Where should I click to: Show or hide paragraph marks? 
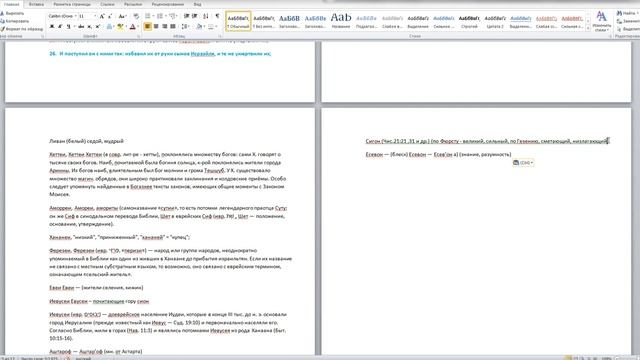click(217, 16)
